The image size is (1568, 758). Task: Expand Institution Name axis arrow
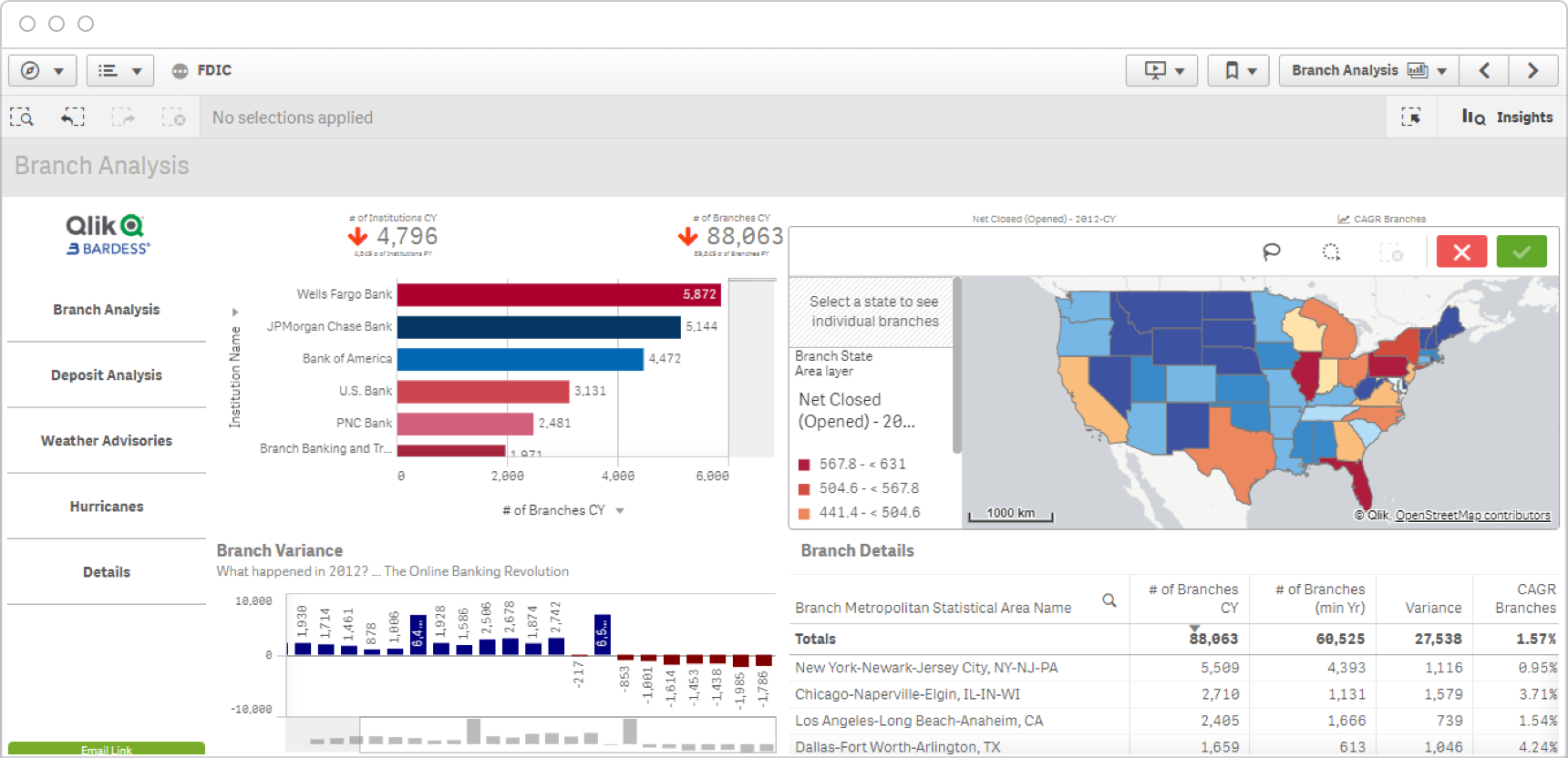pos(235,312)
